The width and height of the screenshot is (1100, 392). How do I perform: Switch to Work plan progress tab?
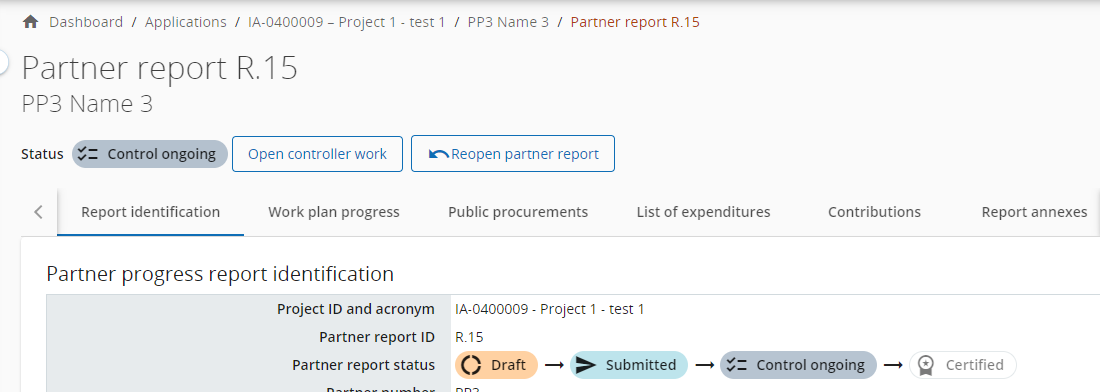(x=334, y=212)
